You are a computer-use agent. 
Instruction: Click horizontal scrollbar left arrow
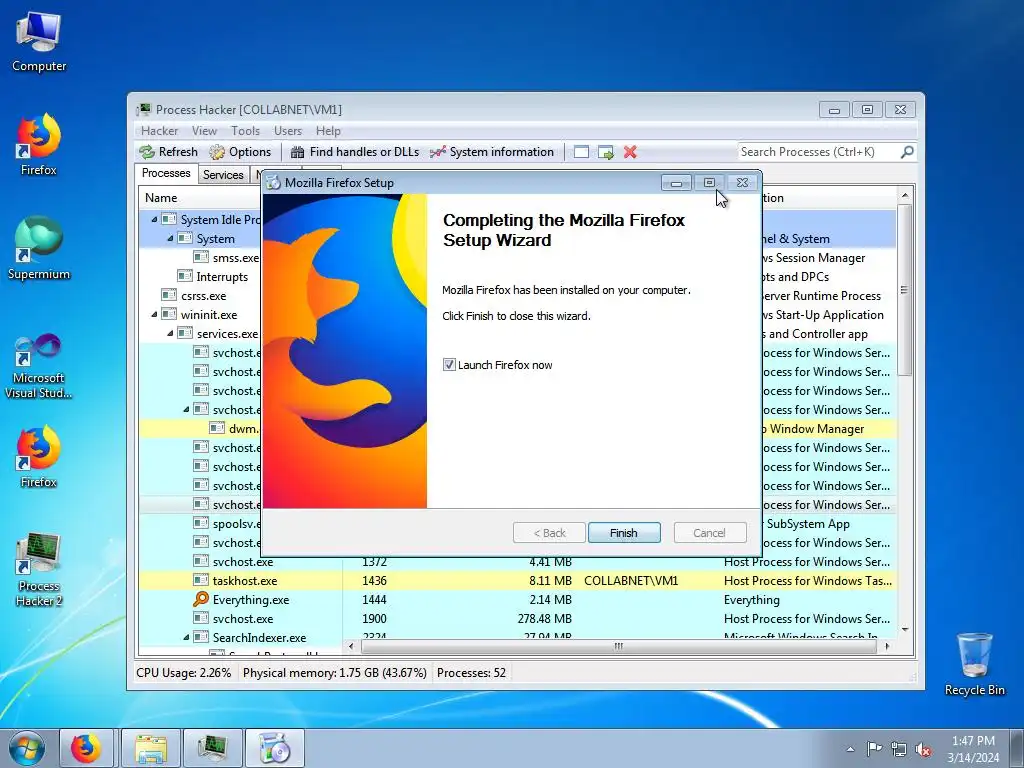pos(351,646)
